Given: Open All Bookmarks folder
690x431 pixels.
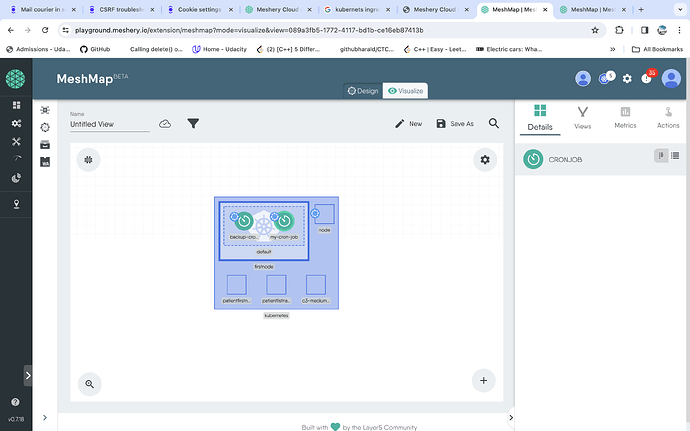Looking at the screenshot, I should click(x=657, y=49).
